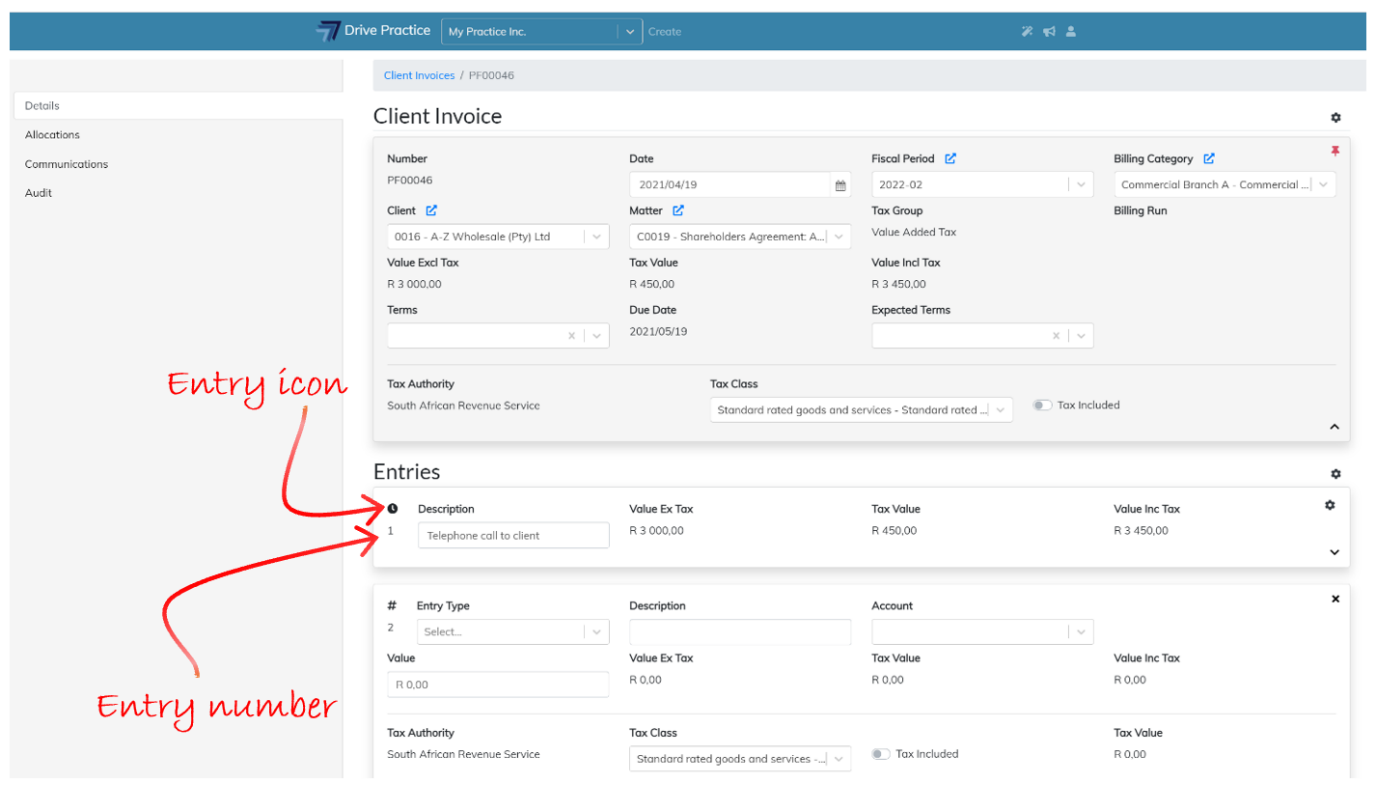The height and width of the screenshot is (811, 1376).
Task: Open the Entry Type dropdown
Action: [x=512, y=632]
